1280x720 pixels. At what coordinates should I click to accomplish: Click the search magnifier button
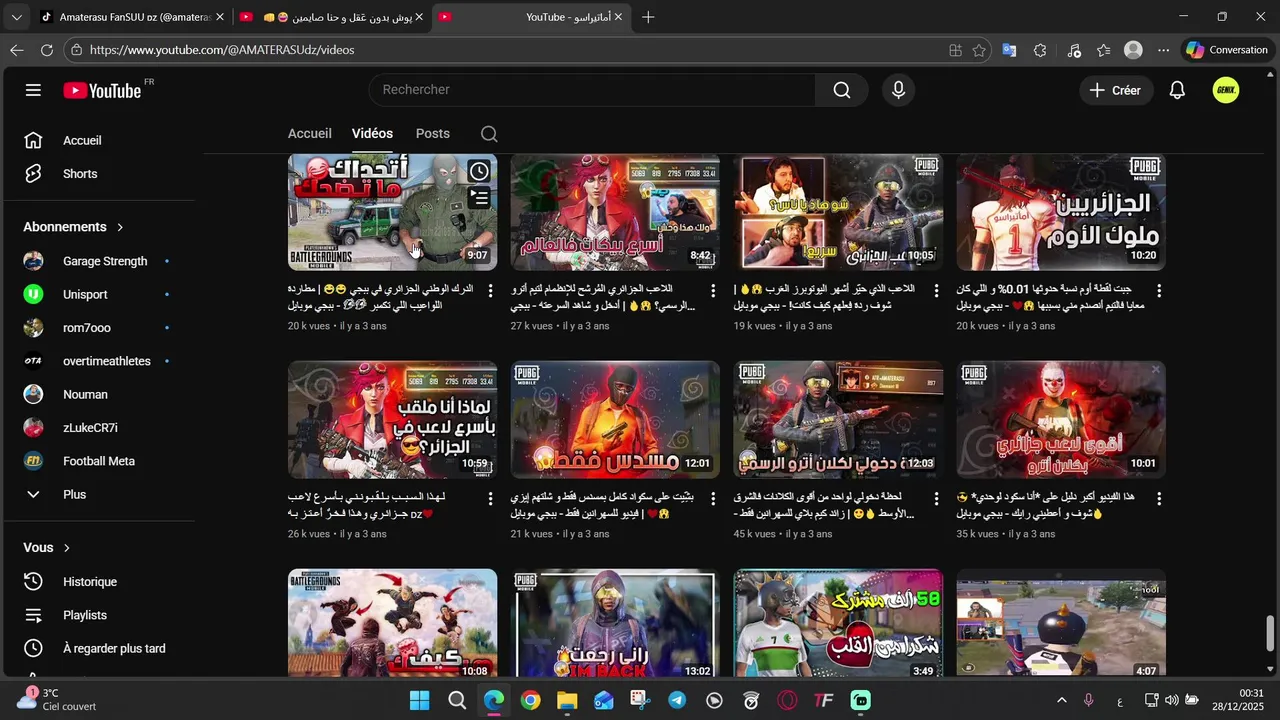coord(842,90)
